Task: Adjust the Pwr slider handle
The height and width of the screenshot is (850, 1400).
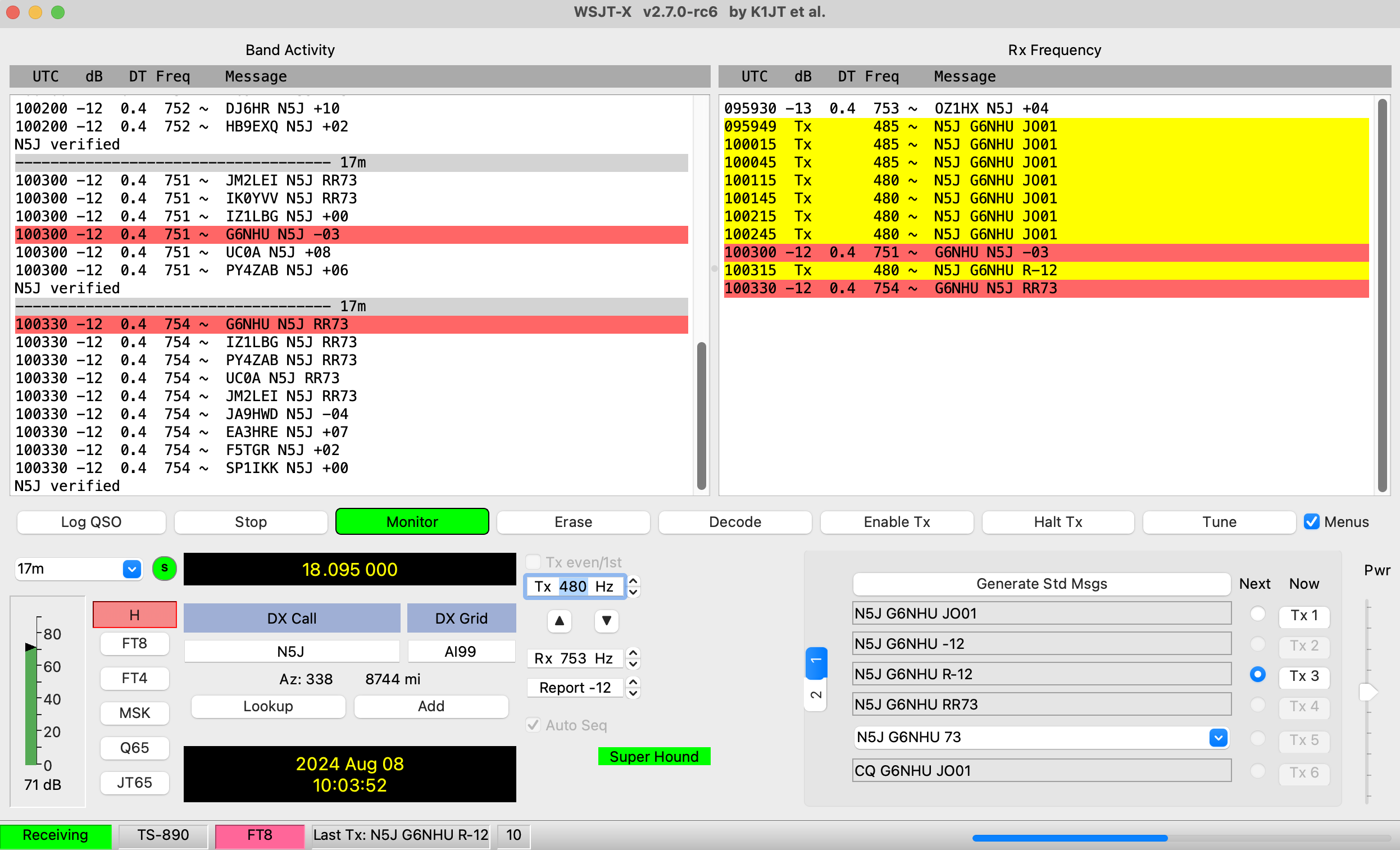Action: [x=1367, y=692]
